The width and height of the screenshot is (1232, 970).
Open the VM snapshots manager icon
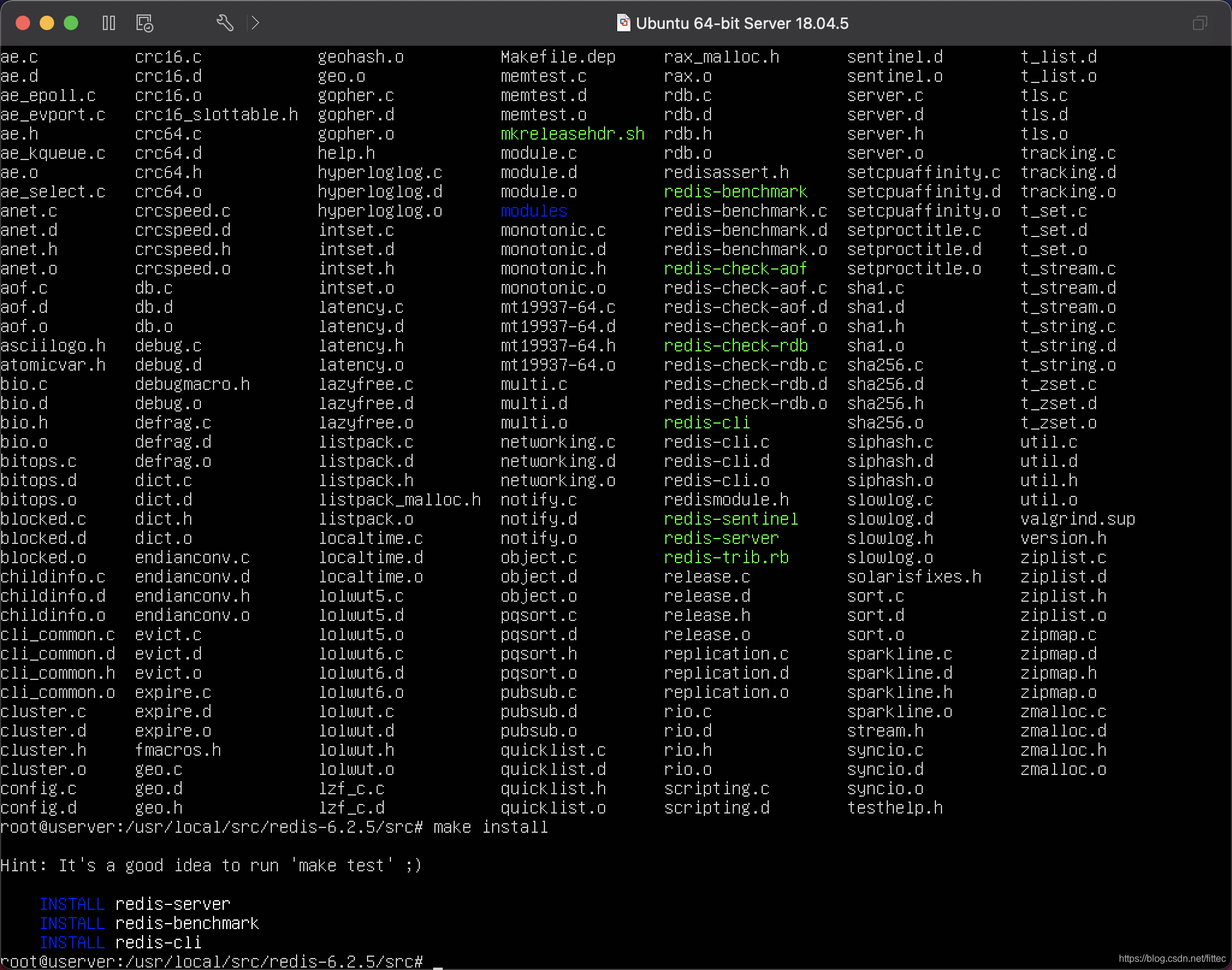pos(144,23)
